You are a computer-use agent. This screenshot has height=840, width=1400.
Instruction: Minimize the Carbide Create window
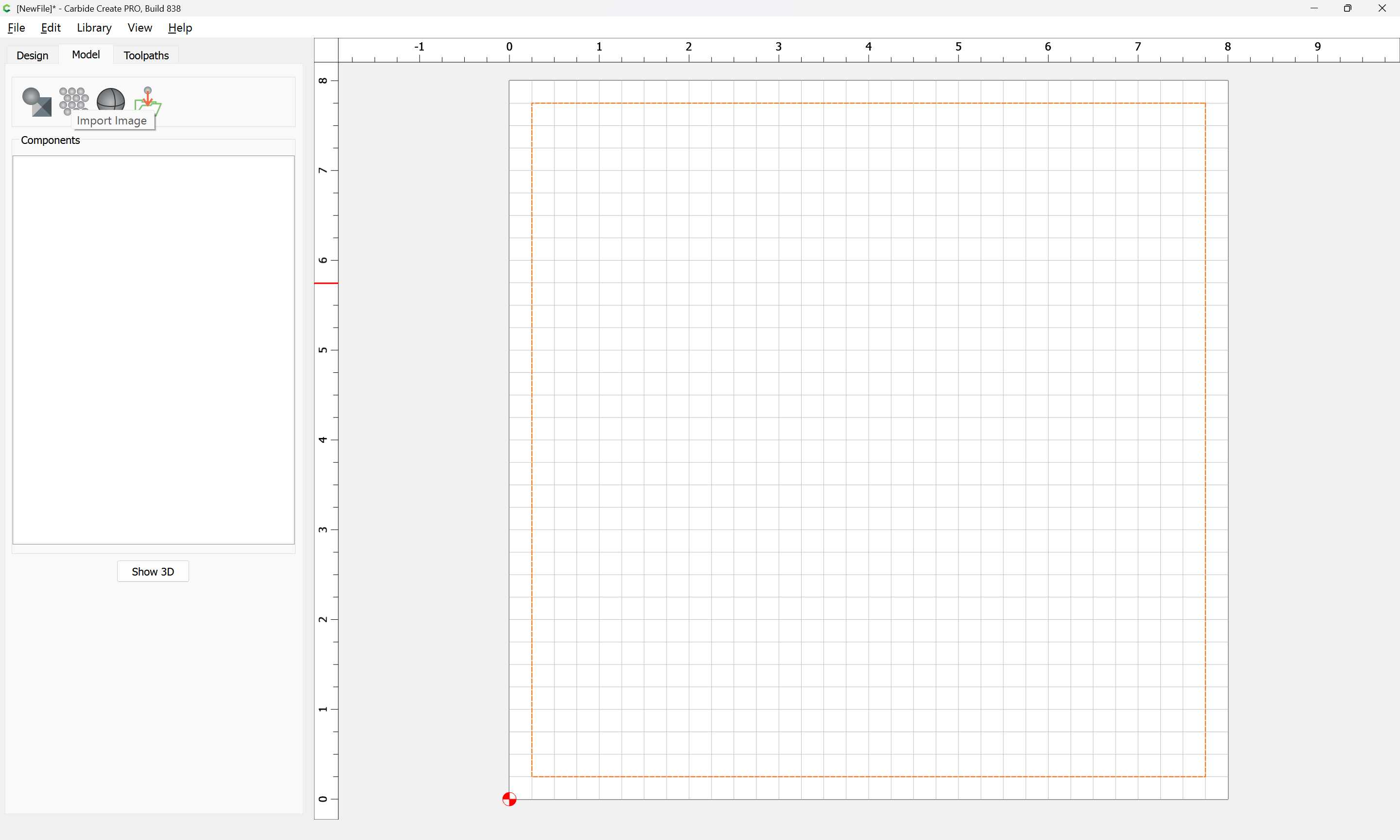[1313, 8]
